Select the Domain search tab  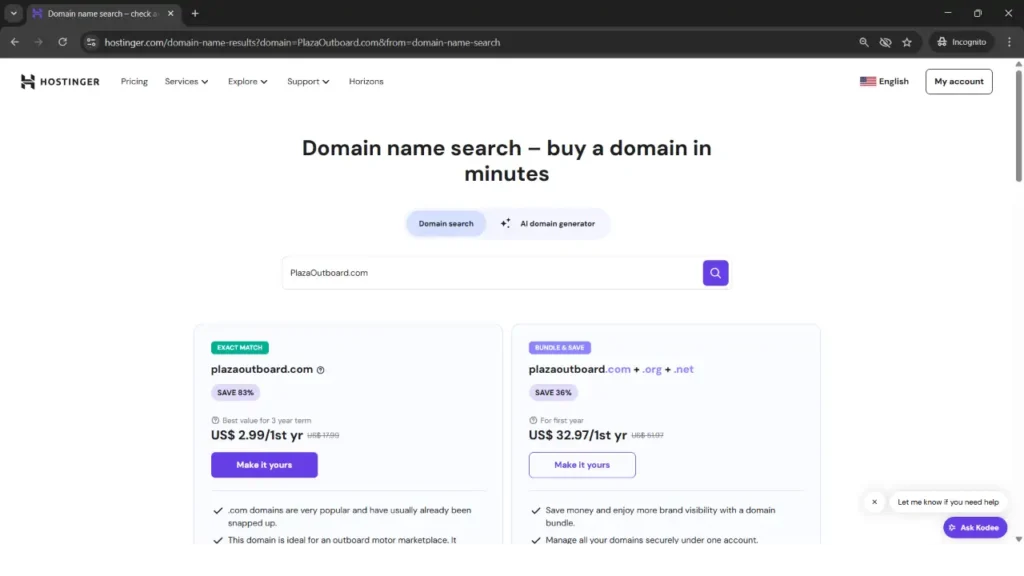click(446, 224)
